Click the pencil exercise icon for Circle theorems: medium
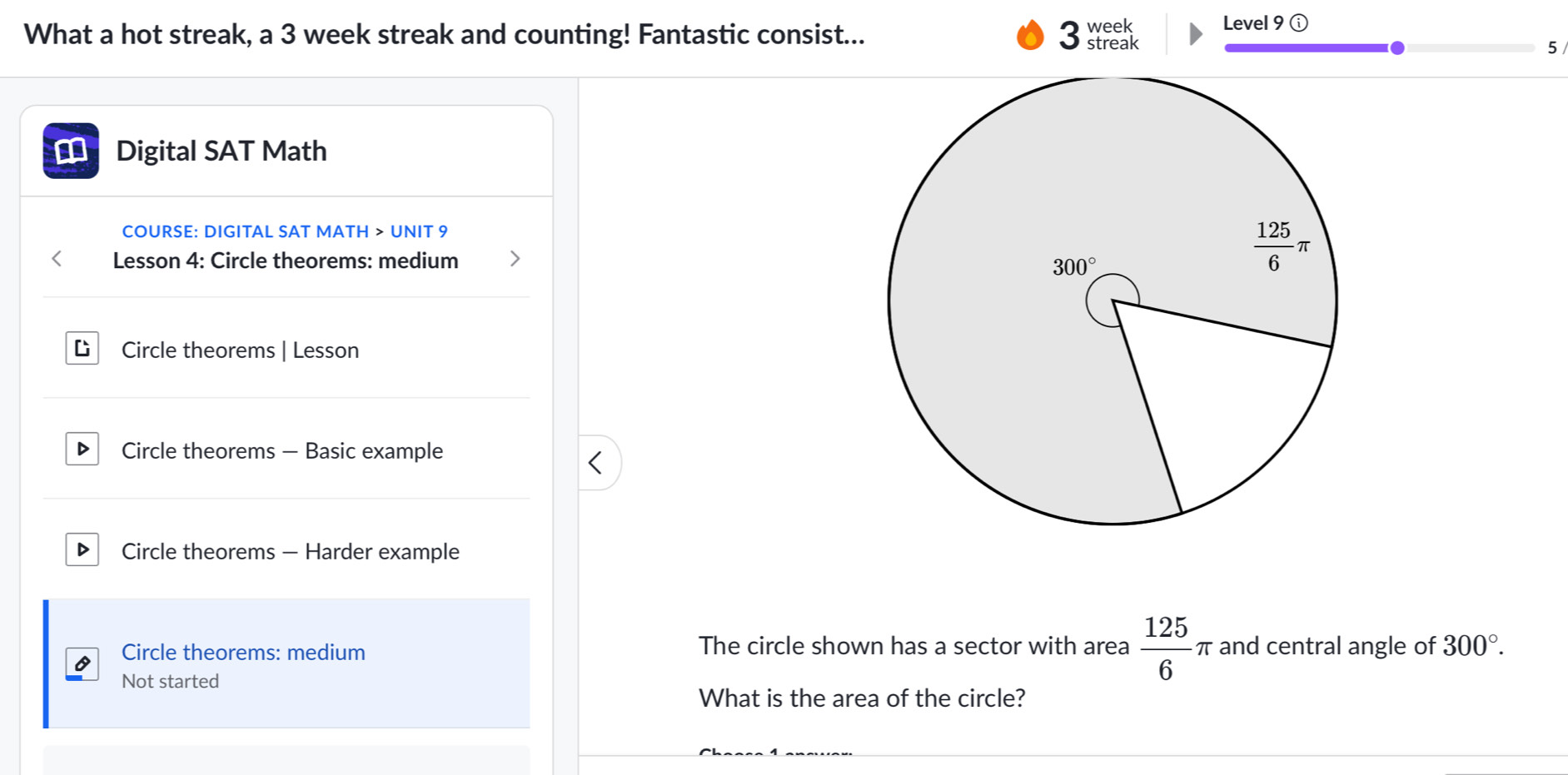Viewport: 1568px width, 775px height. [82, 663]
